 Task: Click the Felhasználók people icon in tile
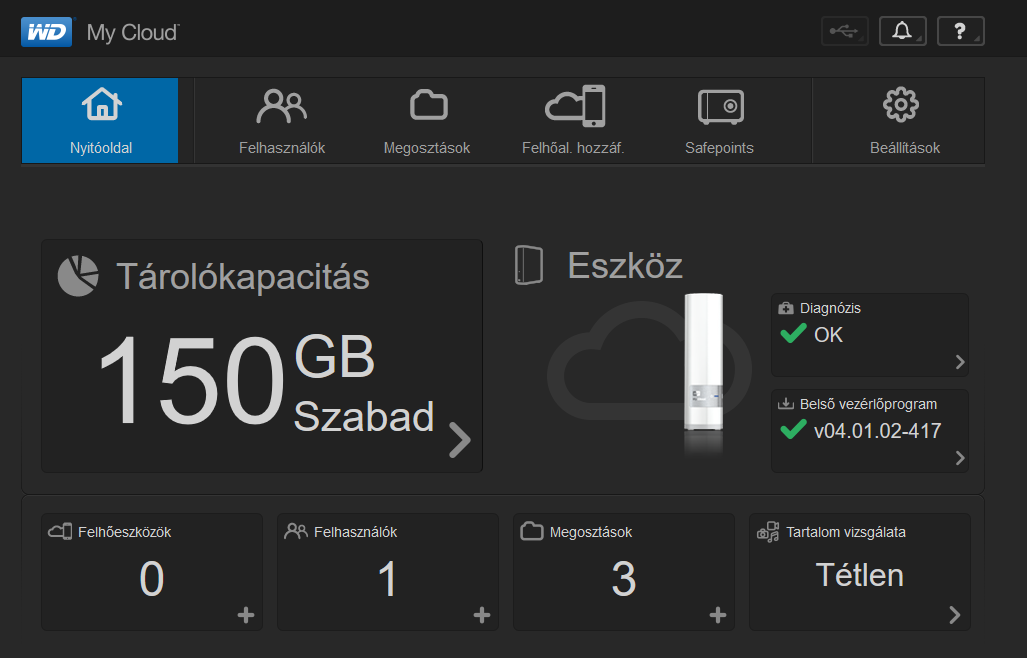(x=295, y=531)
